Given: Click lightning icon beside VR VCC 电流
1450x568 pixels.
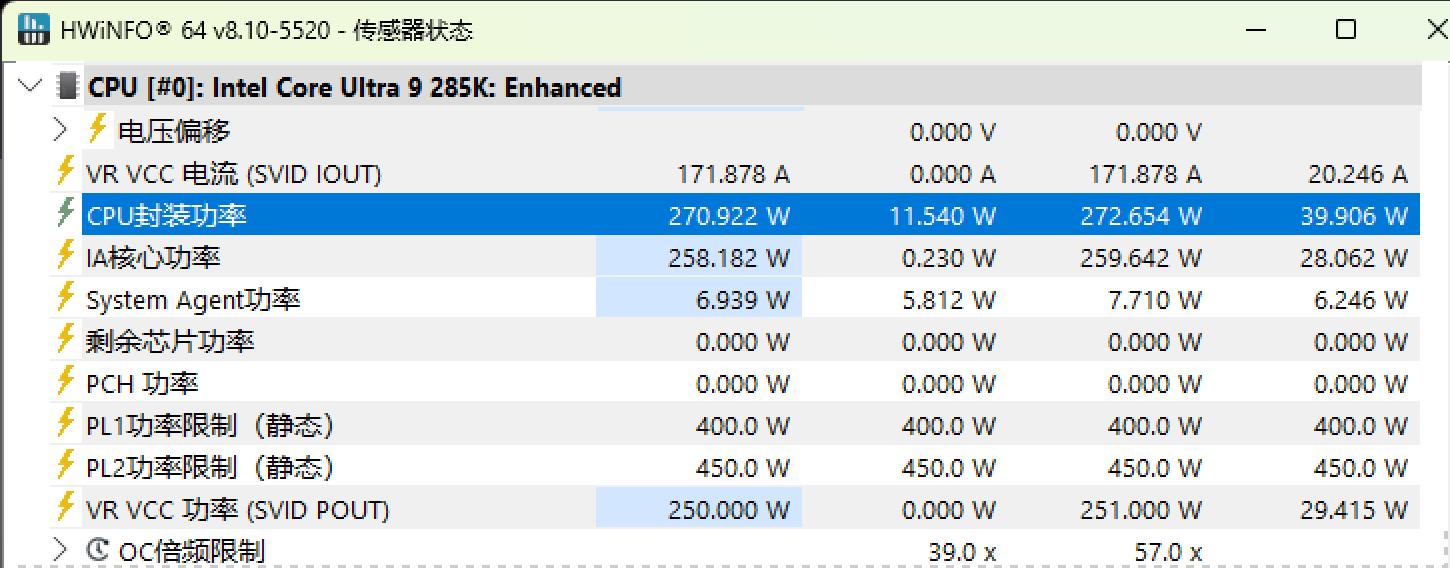Looking at the screenshot, I should [x=65, y=173].
